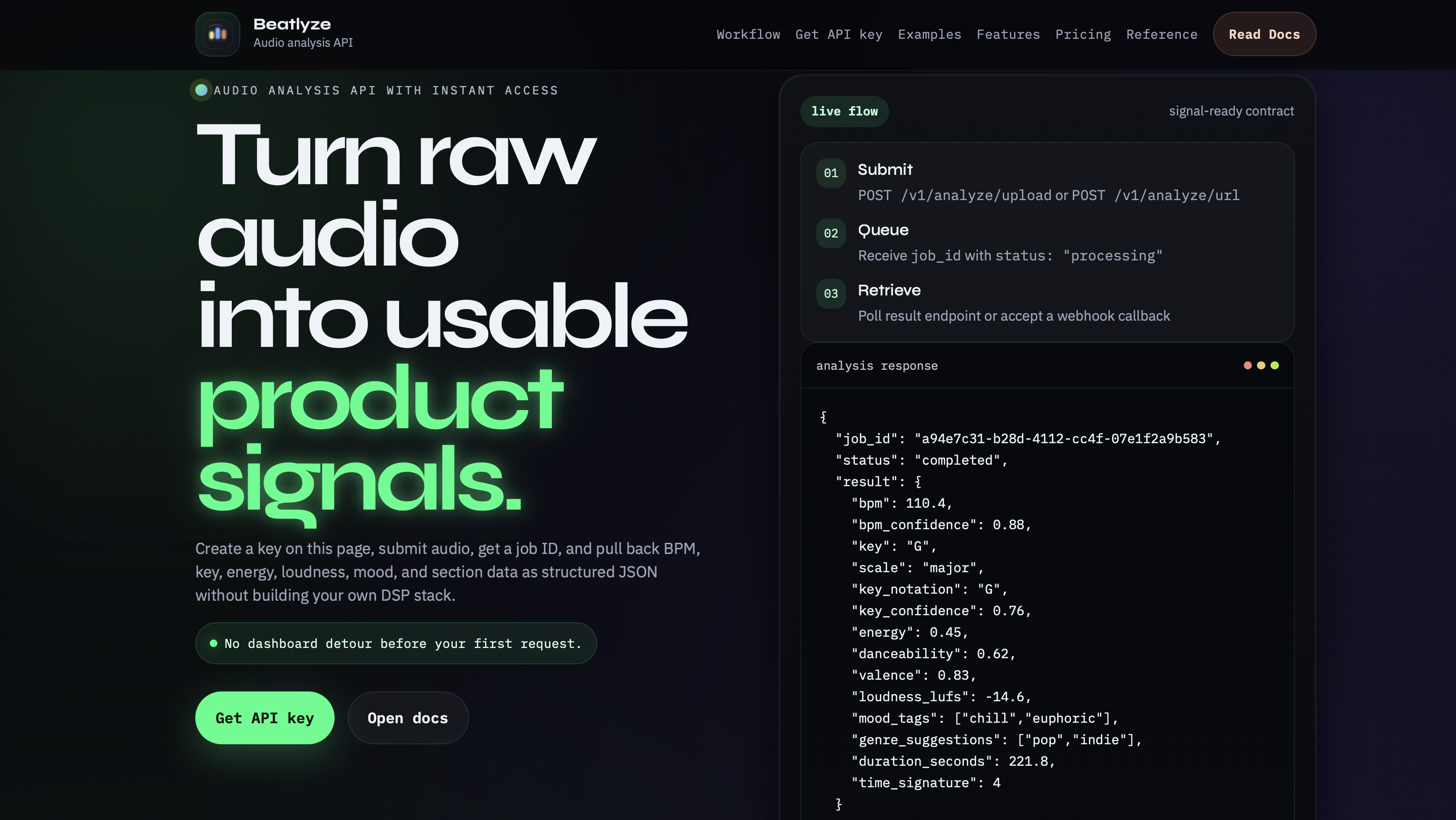Click the green Get API key button

click(264, 718)
